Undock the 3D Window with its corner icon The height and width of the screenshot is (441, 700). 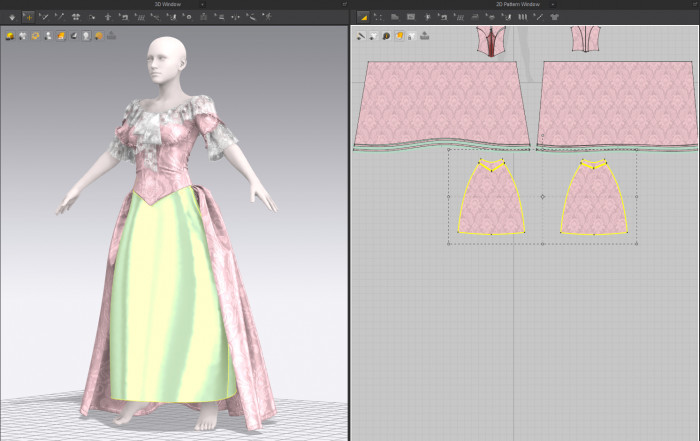coord(345,4)
